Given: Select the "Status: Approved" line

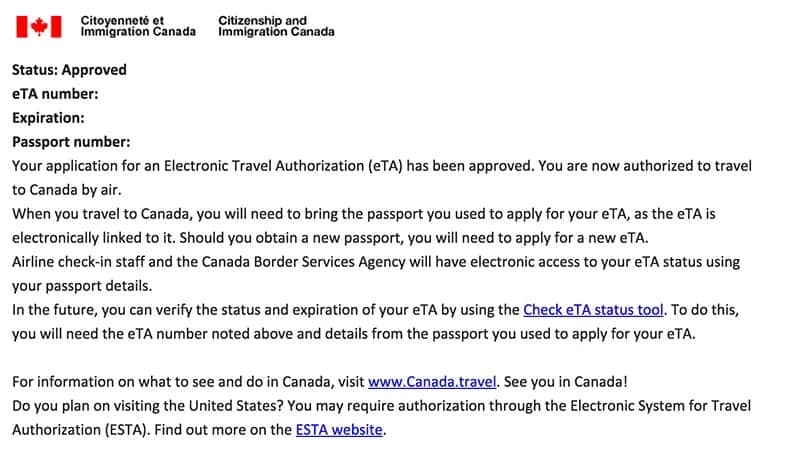Looking at the screenshot, I should (69, 70).
